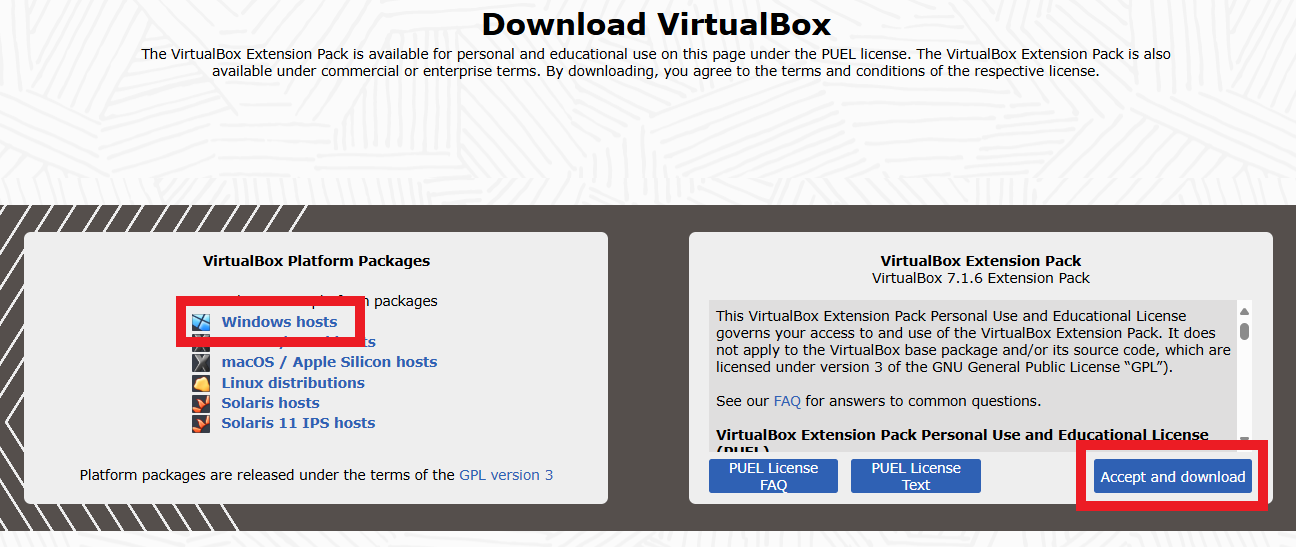Open the FAQ link in license text

pos(787,401)
